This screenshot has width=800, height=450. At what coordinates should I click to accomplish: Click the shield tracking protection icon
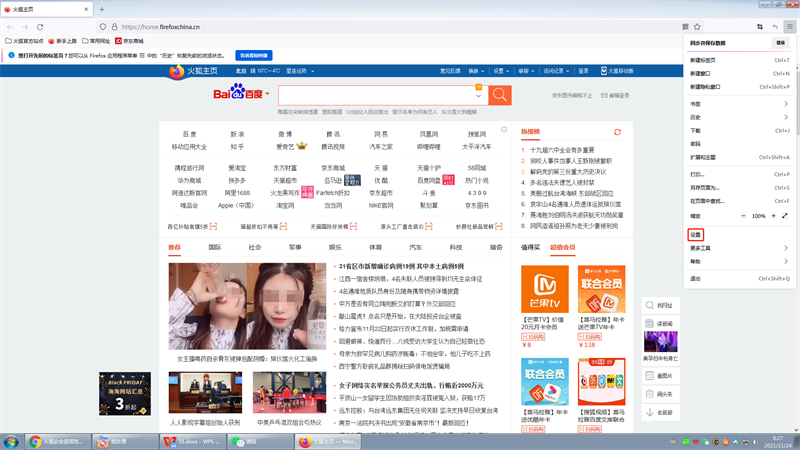tap(103, 27)
